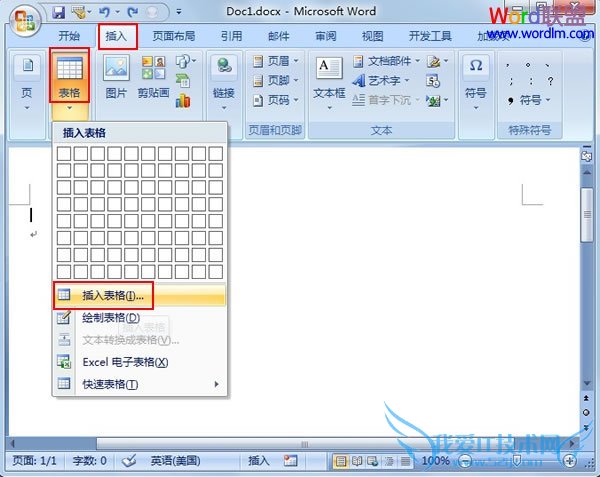
Task: Click the vertical scrollbar thumb
Action: point(587,215)
